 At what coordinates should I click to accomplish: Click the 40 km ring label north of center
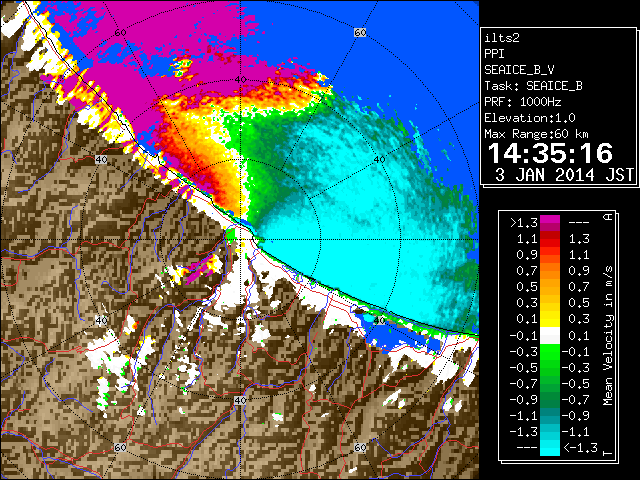(240, 79)
